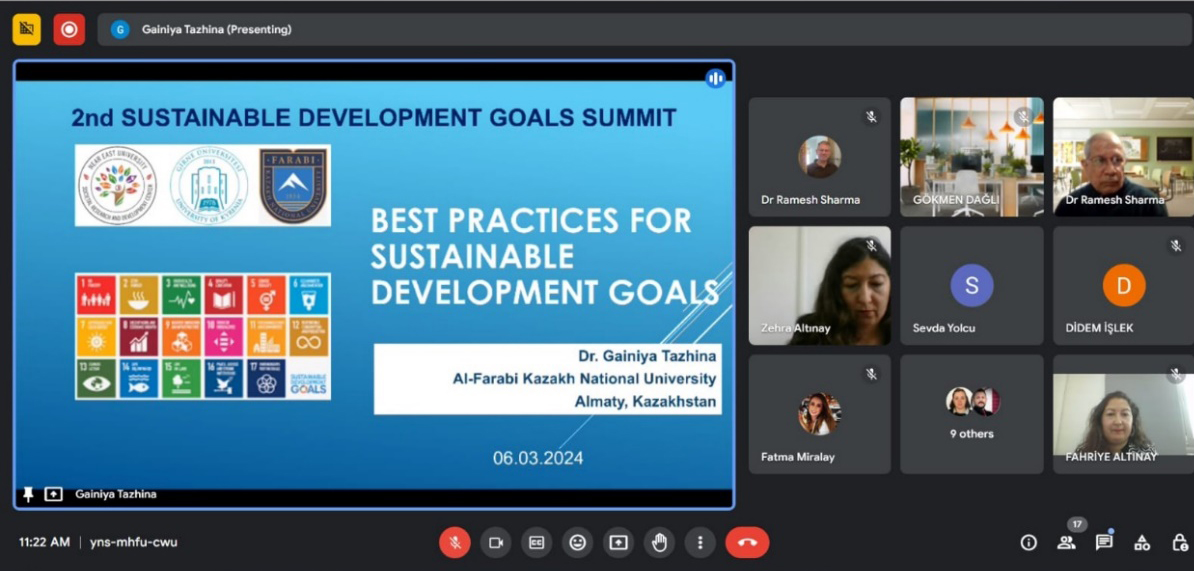Screen dimensions: 1194x571
Task: Unpin the presentation using the pin icon
Action: [28, 494]
